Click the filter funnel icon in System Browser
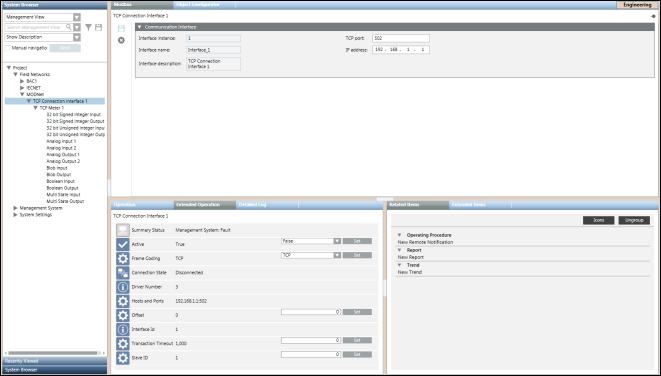 (89, 27)
